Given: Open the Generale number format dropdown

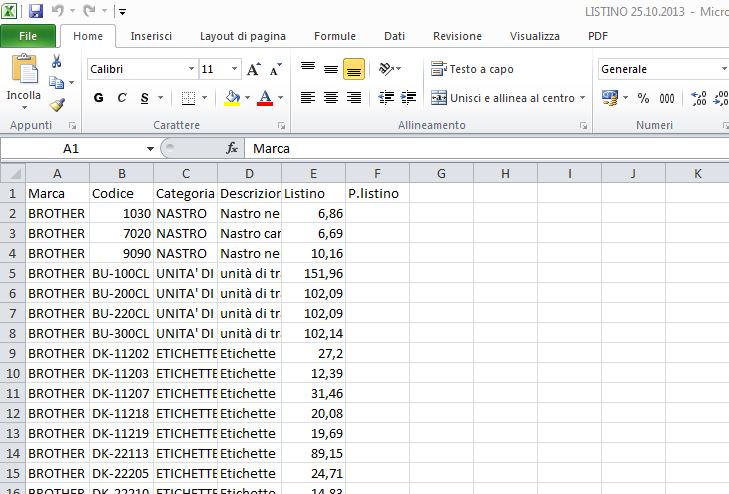Looking at the screenshot, I should pyautogui.click(x=723, y=69).
